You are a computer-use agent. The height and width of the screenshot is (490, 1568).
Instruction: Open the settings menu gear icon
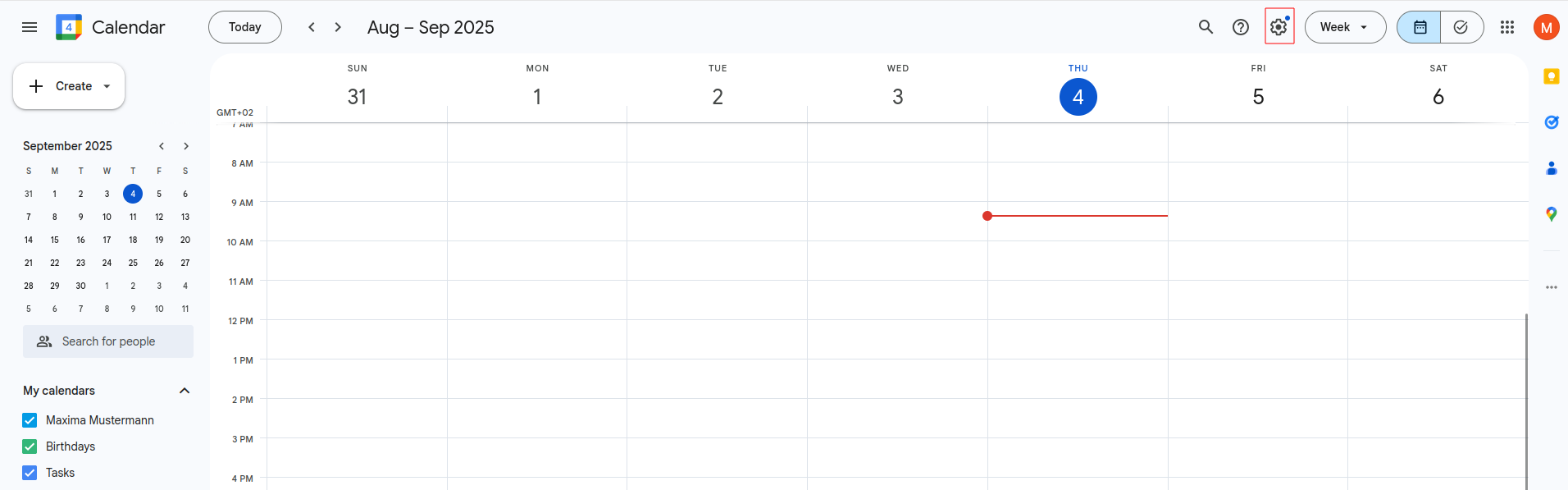click(1279, 26)
